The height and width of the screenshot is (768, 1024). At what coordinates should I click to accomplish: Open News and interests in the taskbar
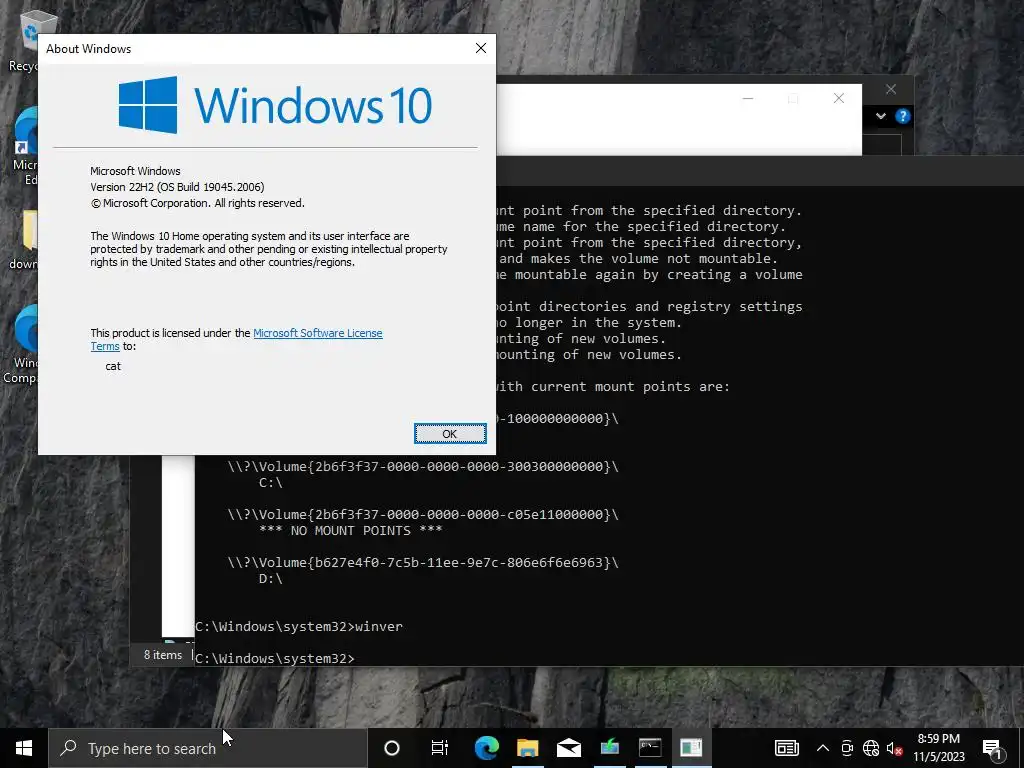click(786, 748)
